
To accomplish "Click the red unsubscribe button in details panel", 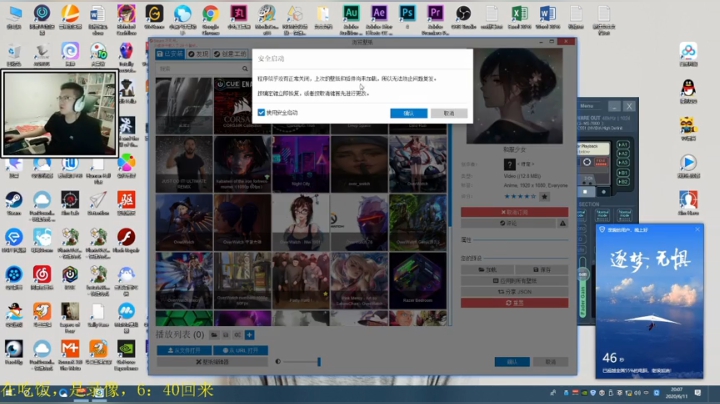I will tap(514, 212).
